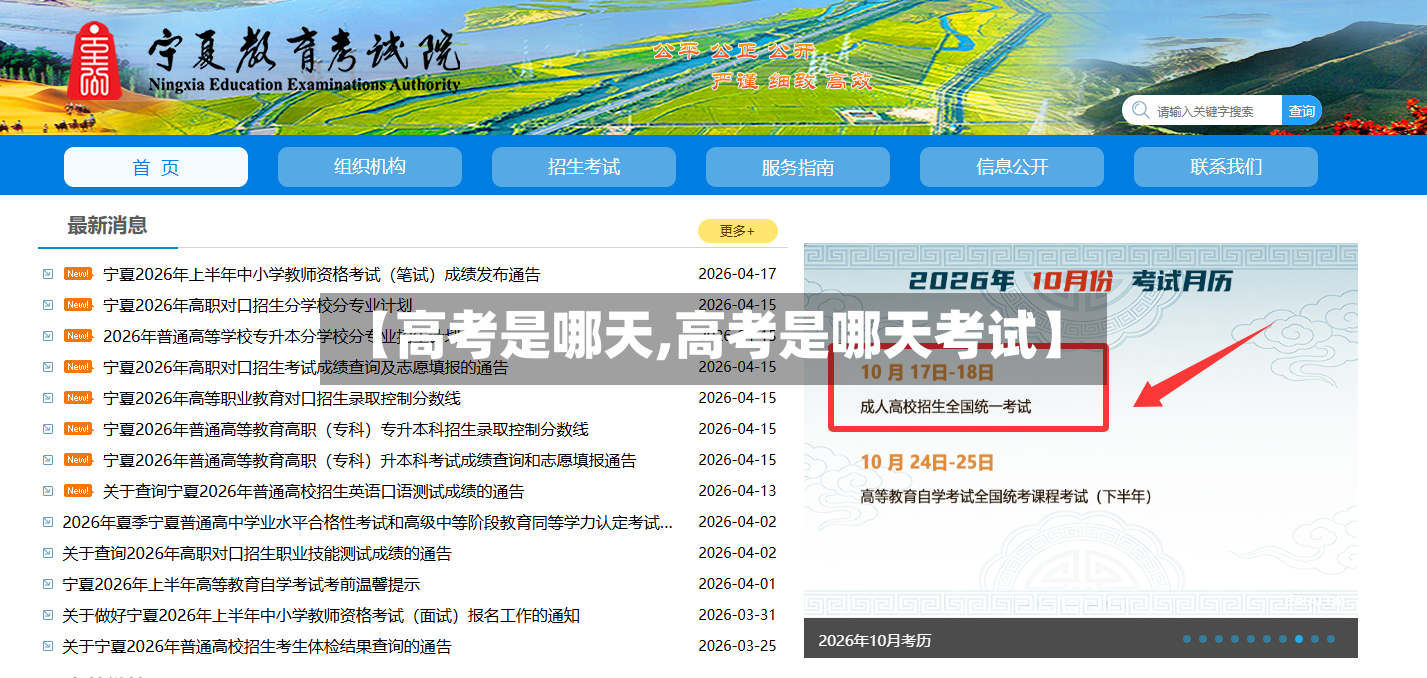Click date 2026-03-31 in news list

tap(737, 615)
